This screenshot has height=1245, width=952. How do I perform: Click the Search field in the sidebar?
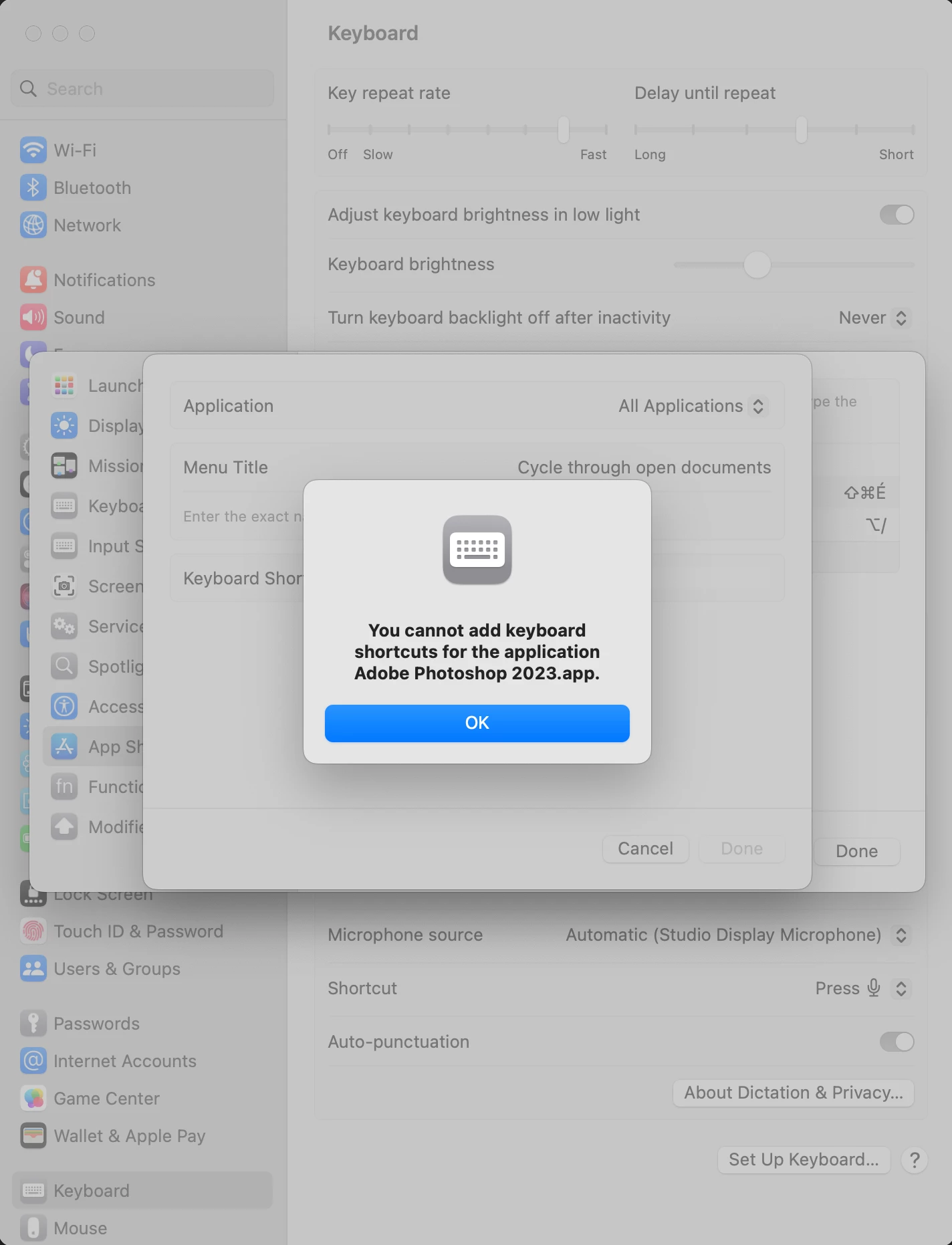(x=142, y=89)
